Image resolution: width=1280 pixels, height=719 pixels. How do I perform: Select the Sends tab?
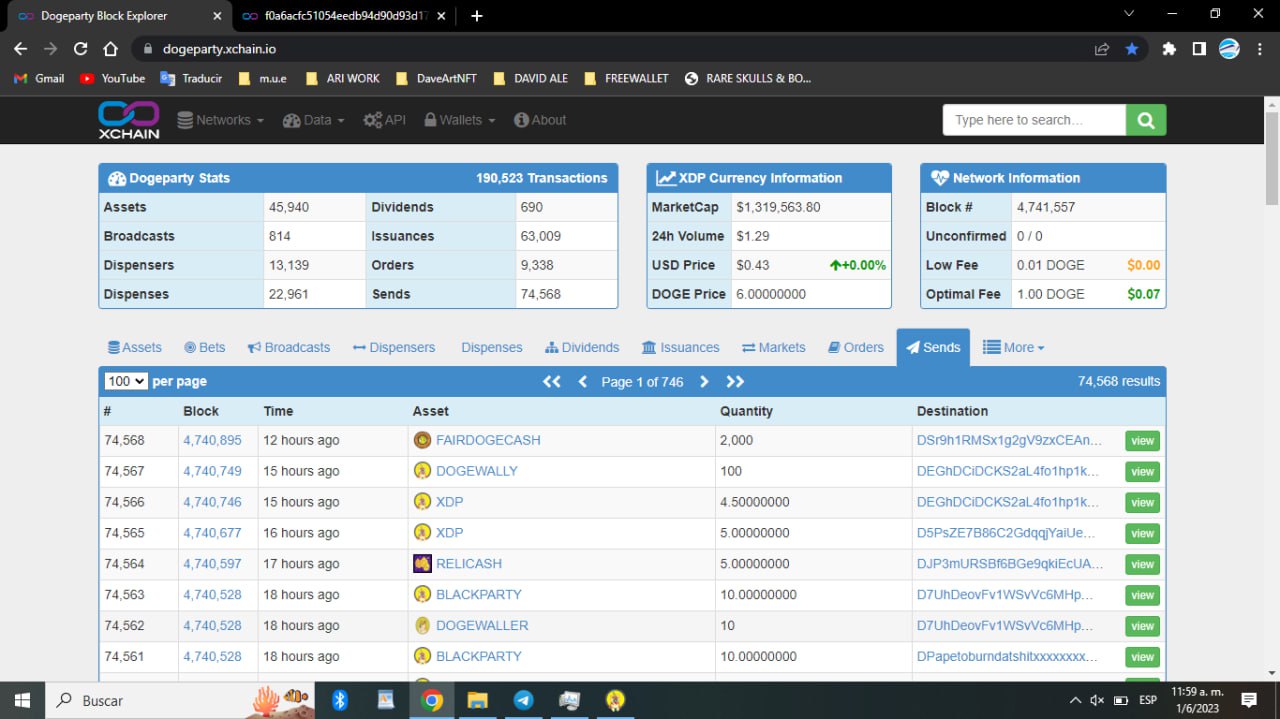coord(933,347)
